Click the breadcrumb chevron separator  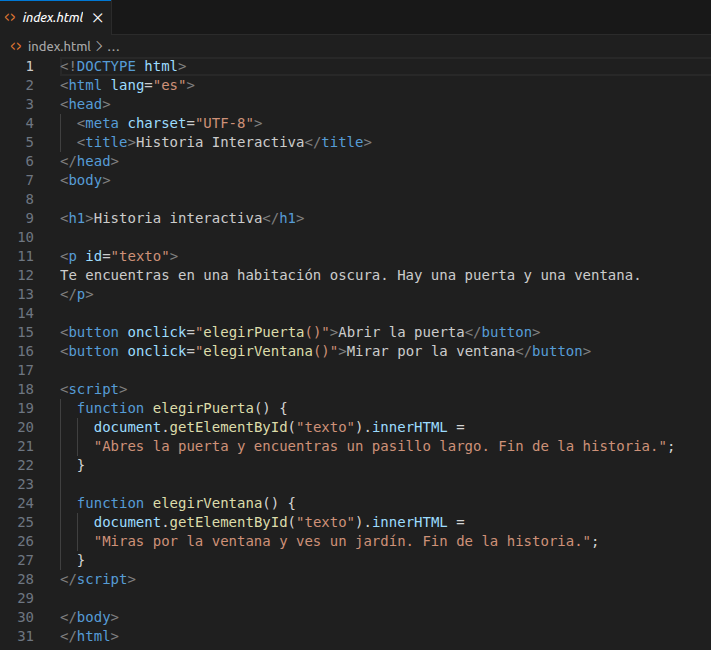[98, 46]
